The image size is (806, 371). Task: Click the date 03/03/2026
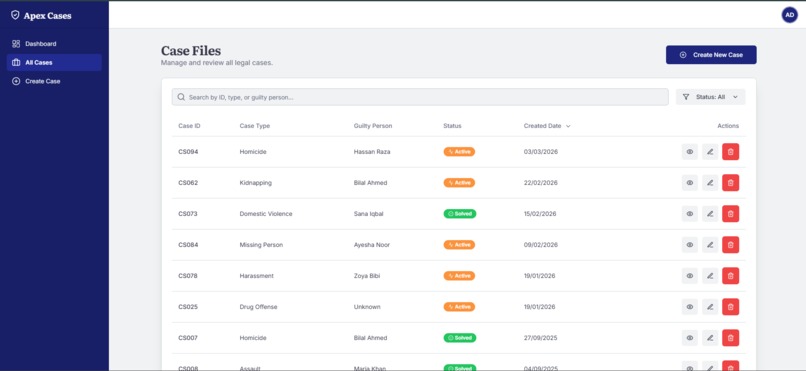coord(541,152)
